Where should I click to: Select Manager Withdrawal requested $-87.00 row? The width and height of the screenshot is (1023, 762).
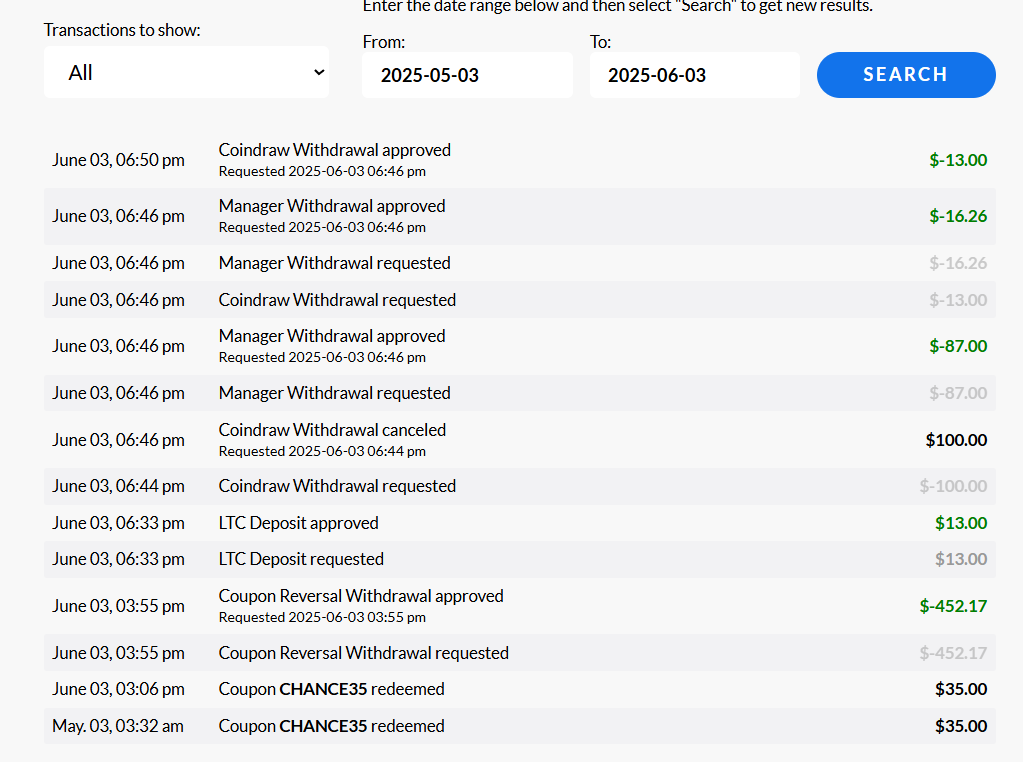pos(334,393)
